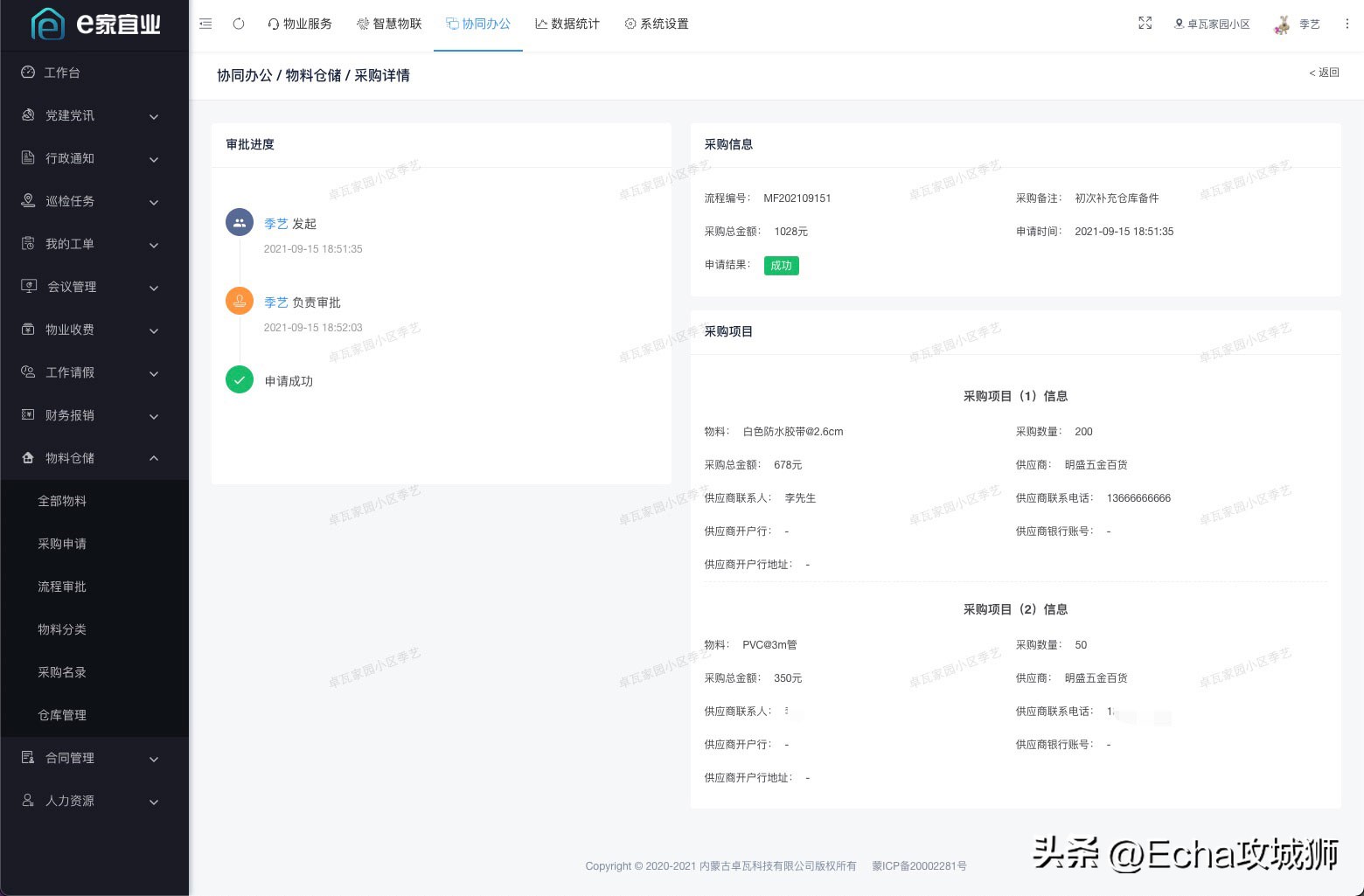This screenshot has width=1364, height=896.
Task: Click the 成功 status badge
Action: [x=781, y=265]
